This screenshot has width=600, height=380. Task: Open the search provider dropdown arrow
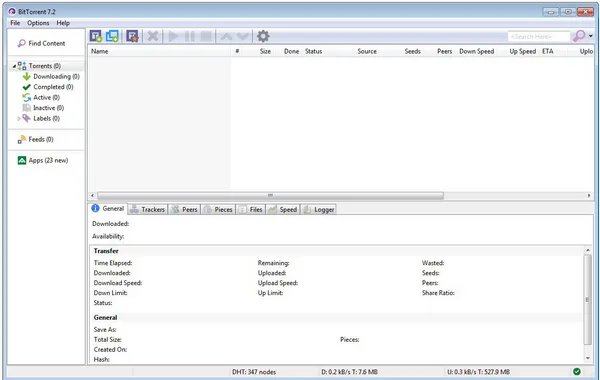click(x=590, y=36)
